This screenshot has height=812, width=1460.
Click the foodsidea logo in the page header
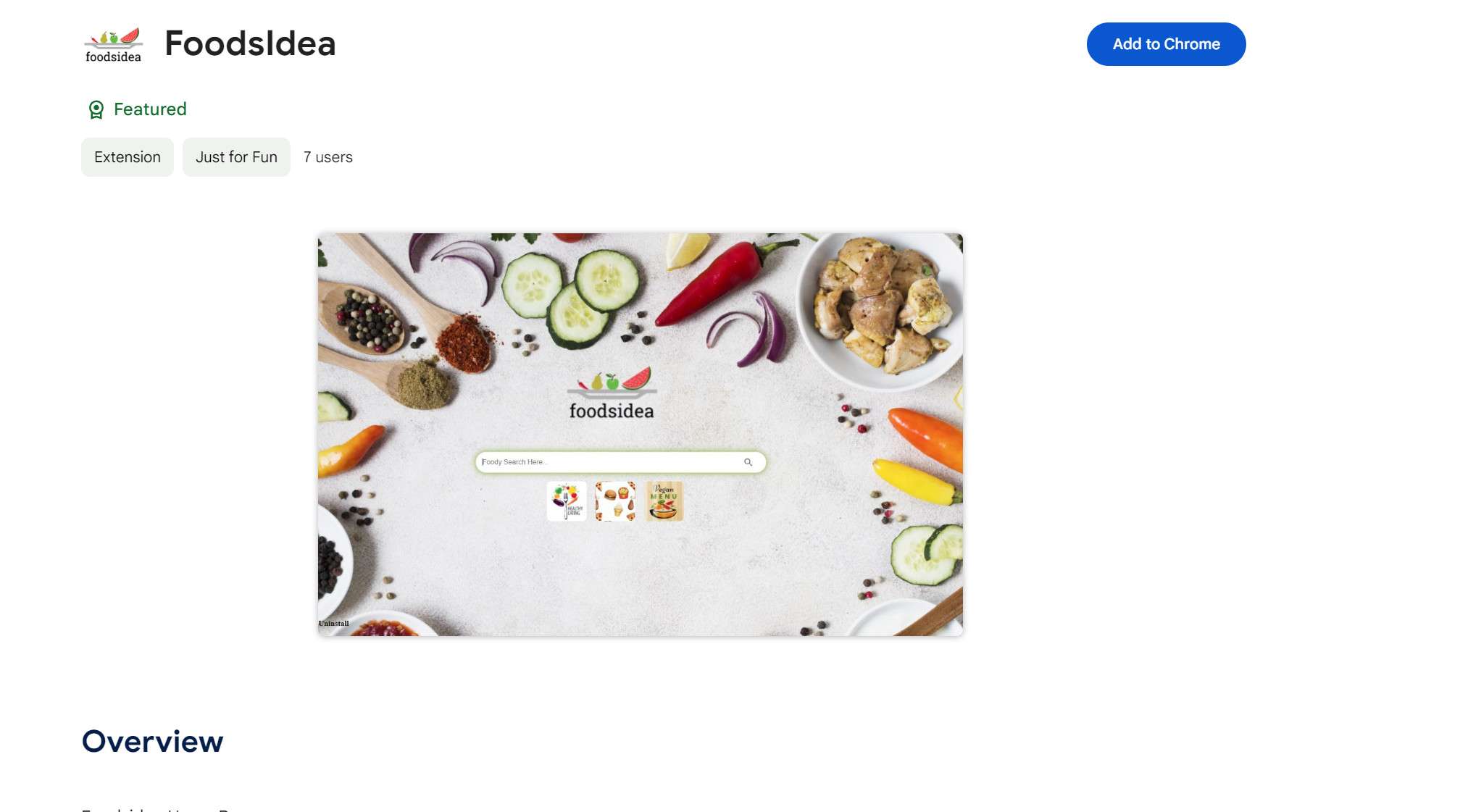(x=112, y=43)
